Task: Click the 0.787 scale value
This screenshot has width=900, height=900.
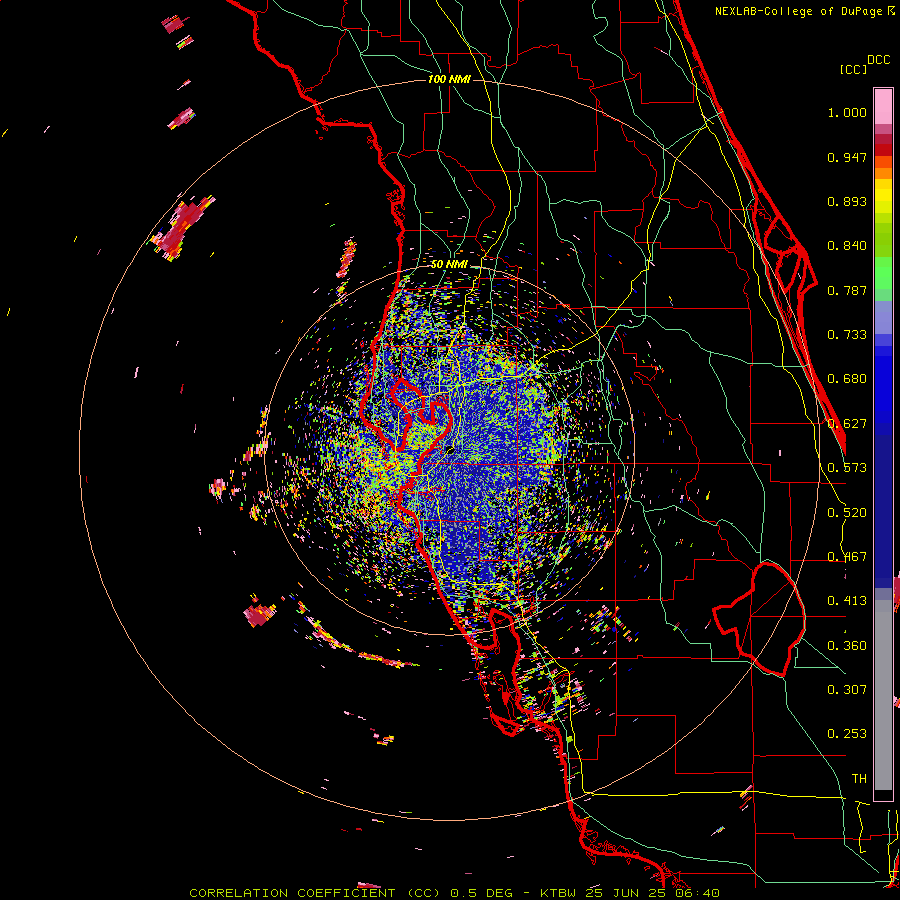Action: click(847, 290)
